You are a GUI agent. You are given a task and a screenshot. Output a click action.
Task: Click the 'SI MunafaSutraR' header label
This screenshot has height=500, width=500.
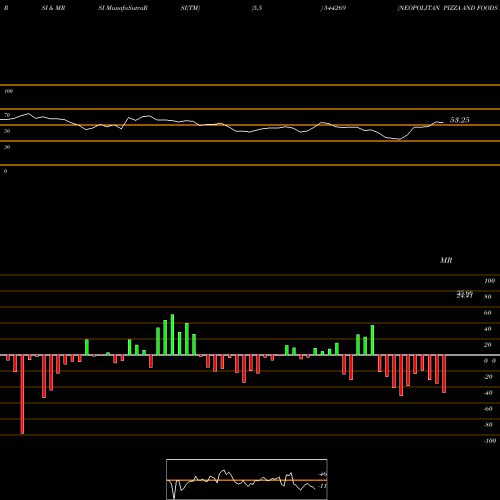(123, 8)
